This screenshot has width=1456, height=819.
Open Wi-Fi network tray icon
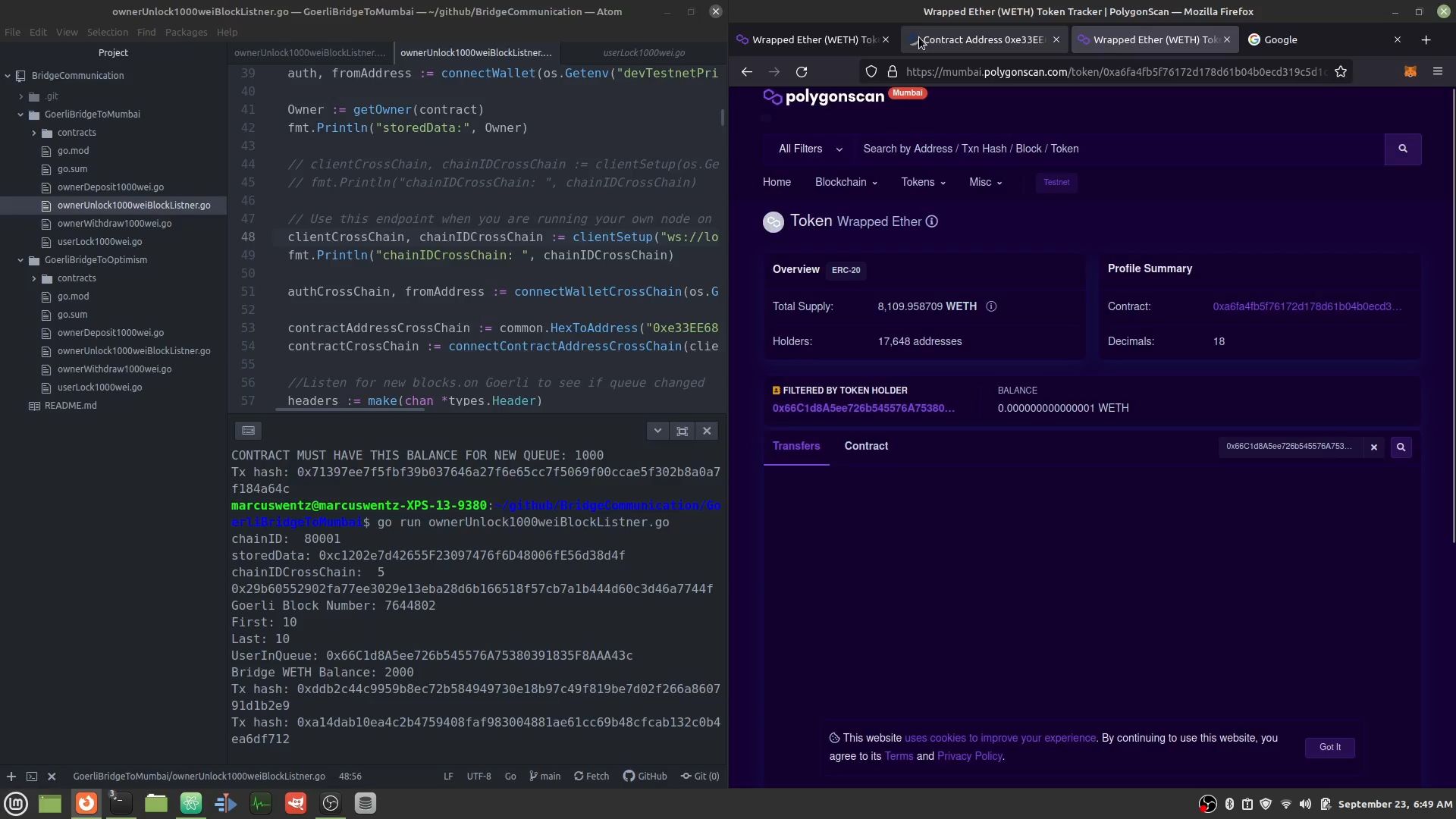pos(1285,804)
